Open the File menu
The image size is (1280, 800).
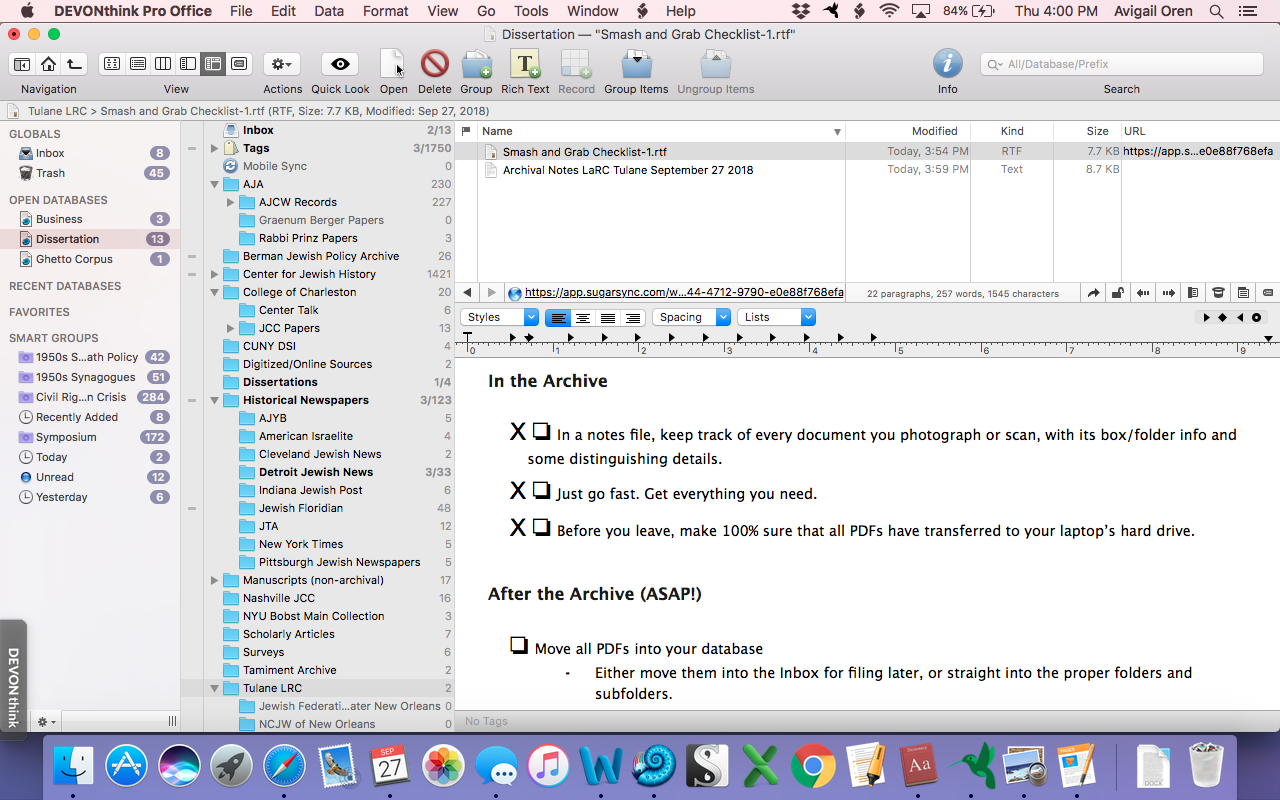click(241, 11)
